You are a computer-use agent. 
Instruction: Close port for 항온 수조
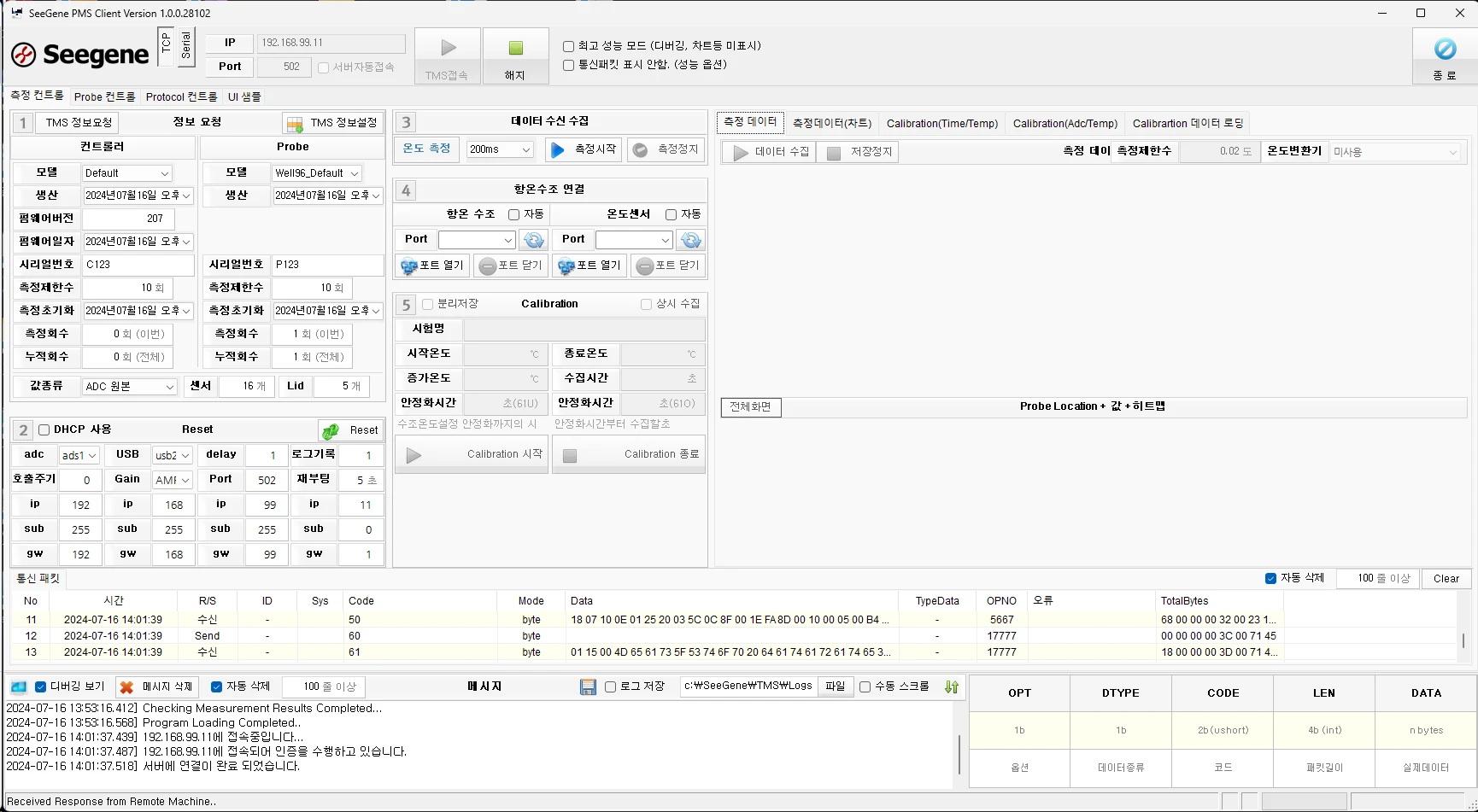pyautogui.click(x=511, y=266)
